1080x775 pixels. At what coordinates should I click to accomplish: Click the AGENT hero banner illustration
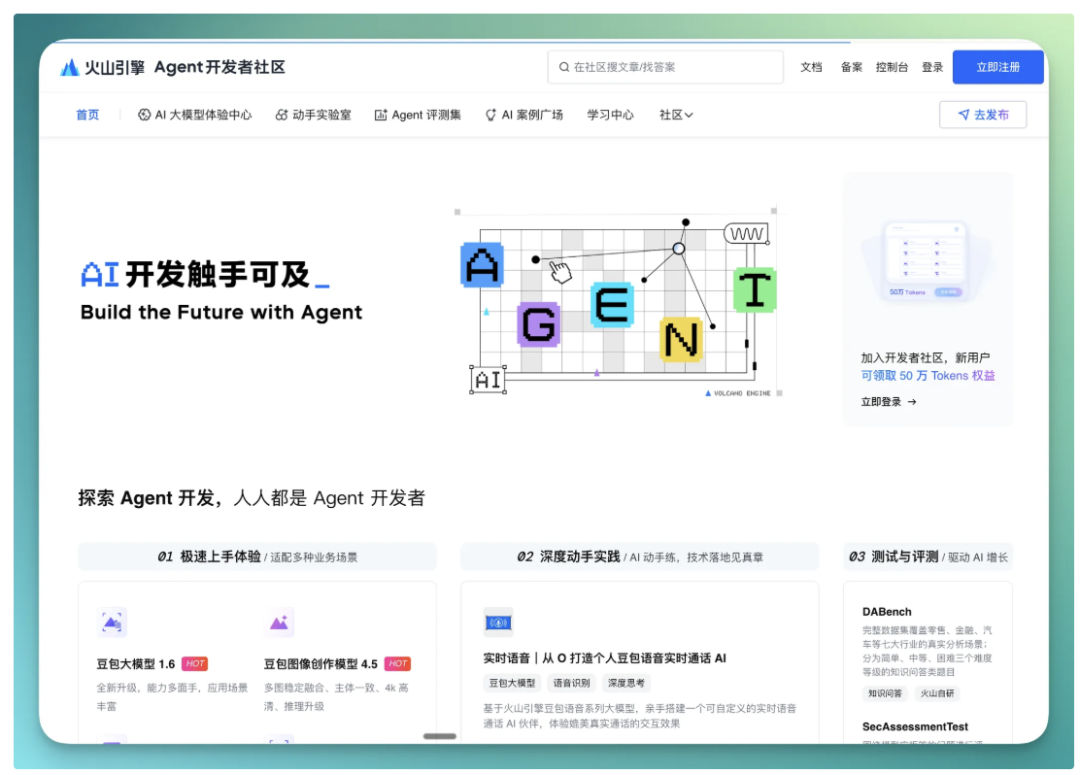tap(618, 302)
